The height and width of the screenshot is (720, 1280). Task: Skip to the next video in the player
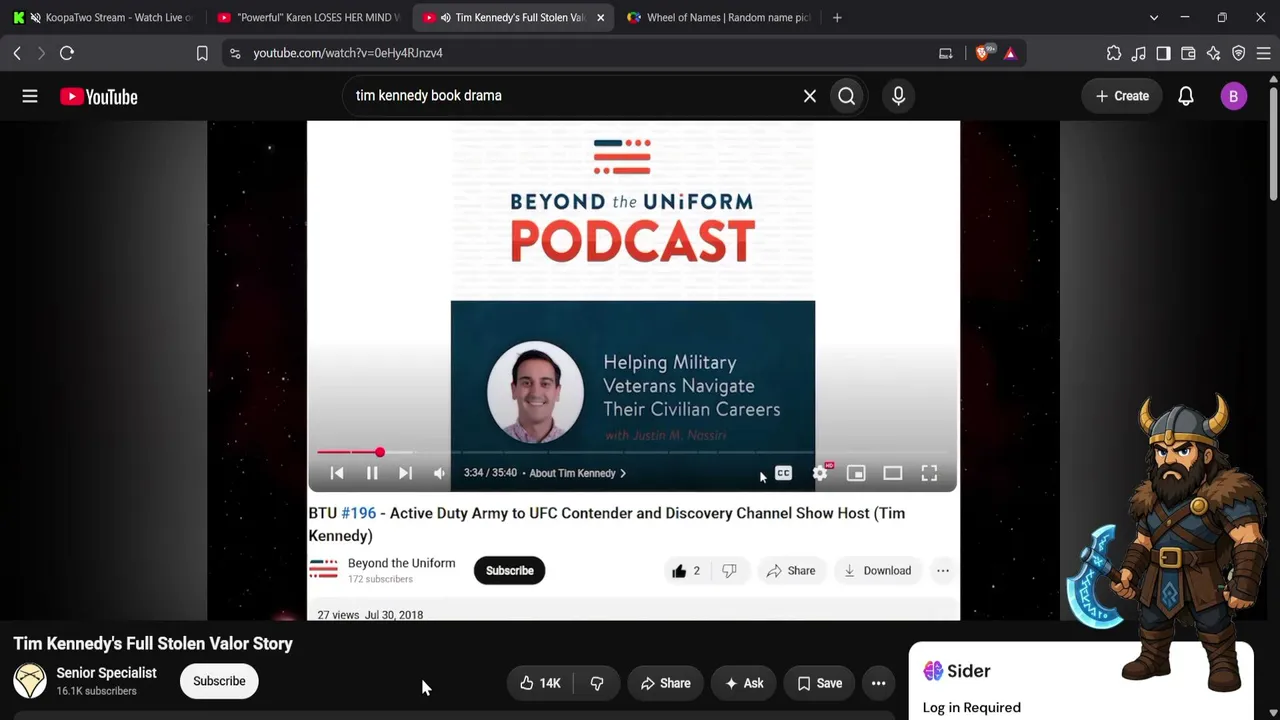pos(405,473)
